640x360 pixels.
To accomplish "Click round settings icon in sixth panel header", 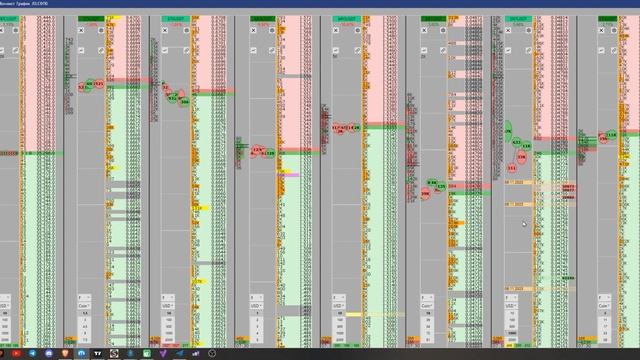I will tap(443, 30).
